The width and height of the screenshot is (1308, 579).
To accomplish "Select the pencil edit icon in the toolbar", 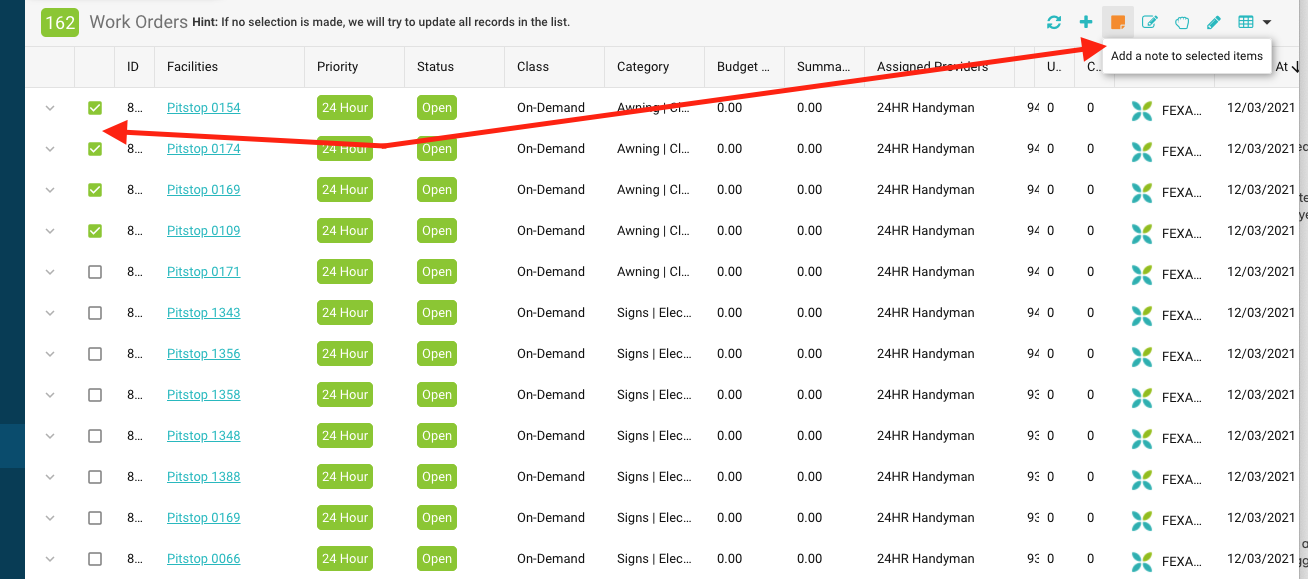I will [1213, 21].
